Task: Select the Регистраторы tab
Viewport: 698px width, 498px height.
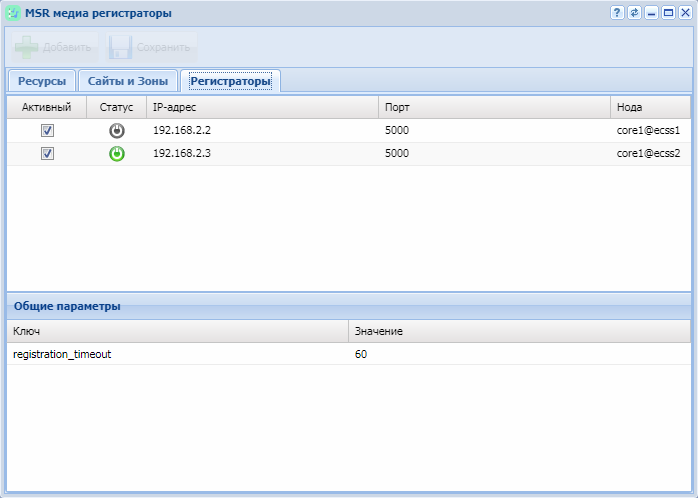Action: click(230, 81)
